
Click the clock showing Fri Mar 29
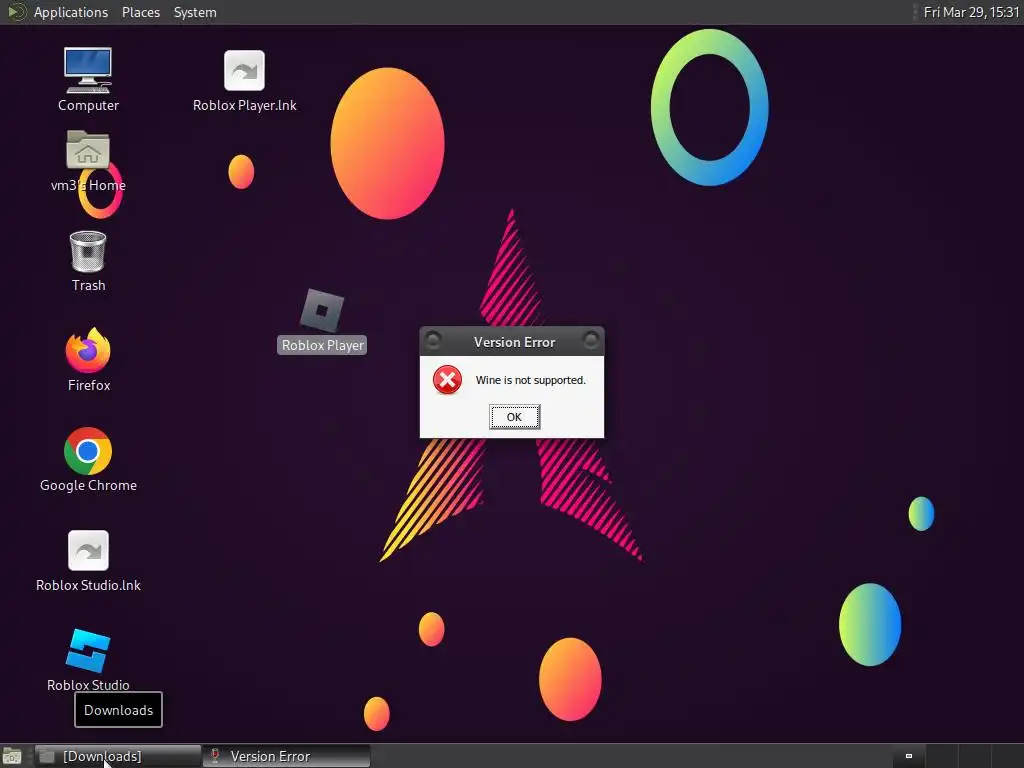point(971,12)
